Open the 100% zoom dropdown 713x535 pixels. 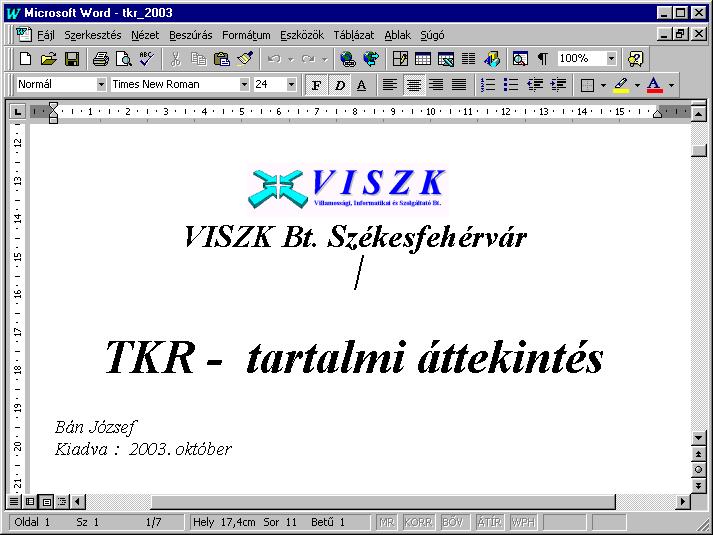tap(611, 59)
